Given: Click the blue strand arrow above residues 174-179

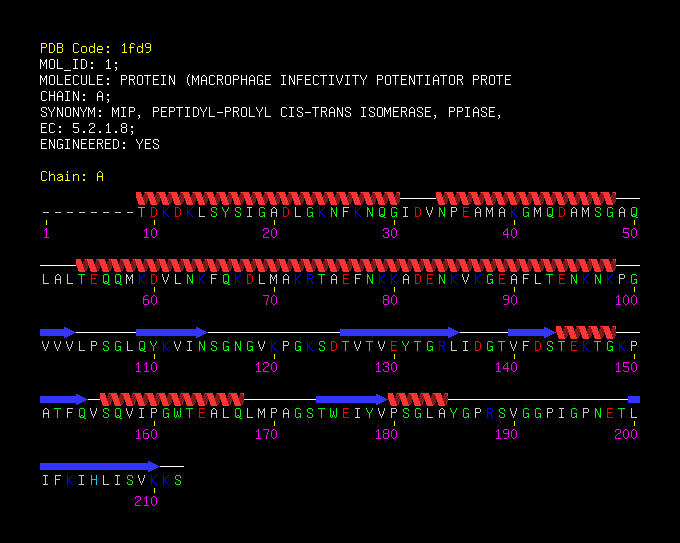Looking at the screenshot, I should click(352, 399).
